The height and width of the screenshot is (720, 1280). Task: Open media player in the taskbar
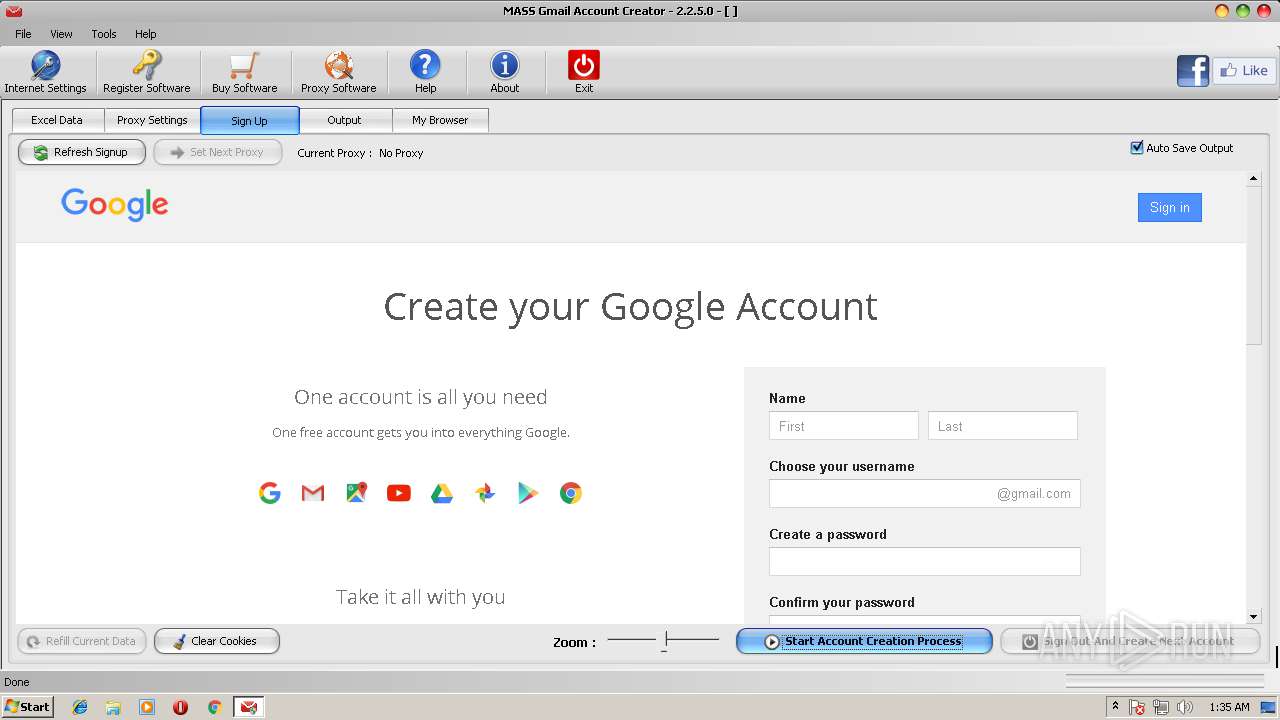(147, 707)
